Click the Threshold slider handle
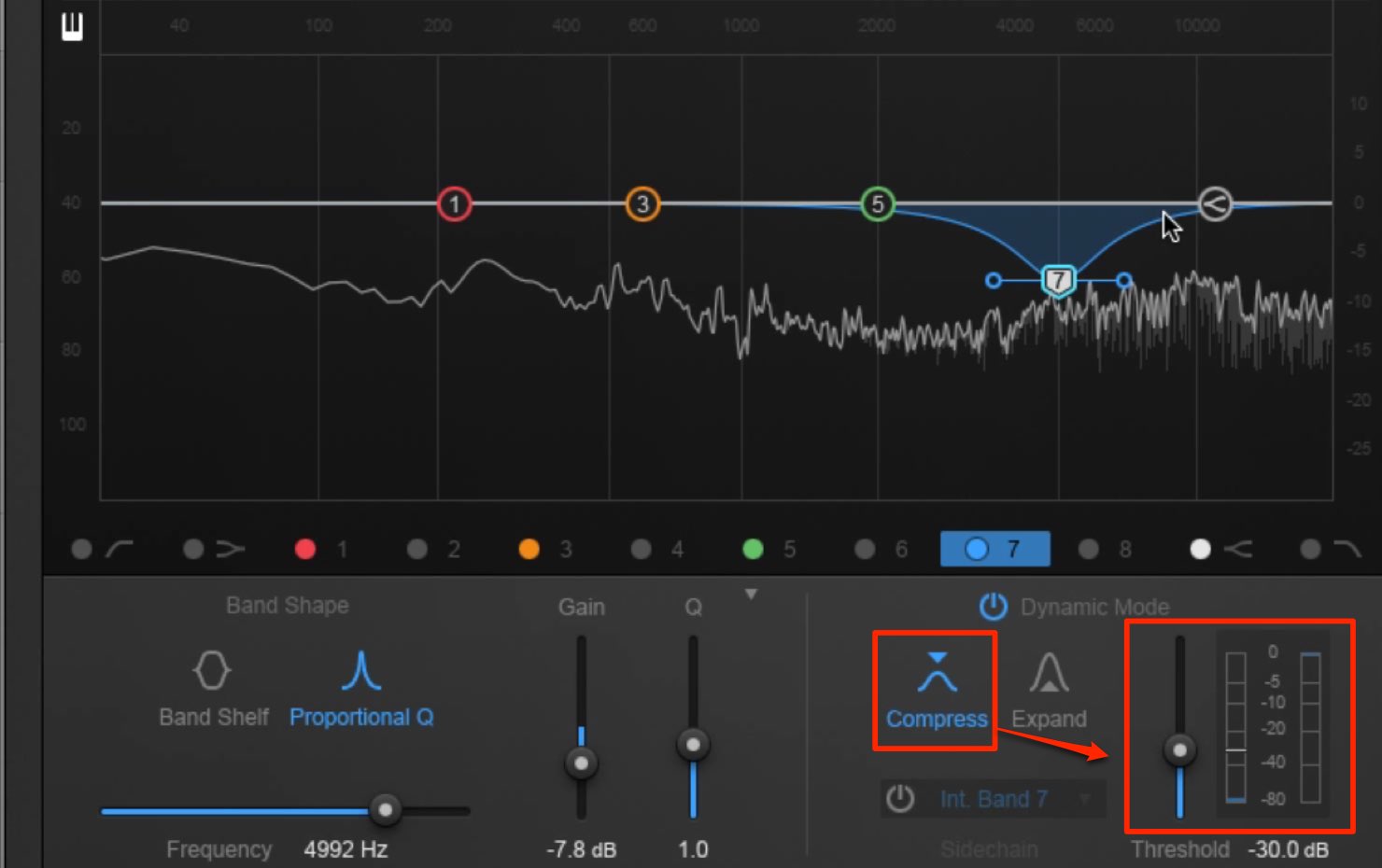 [x=1180, y=749]
